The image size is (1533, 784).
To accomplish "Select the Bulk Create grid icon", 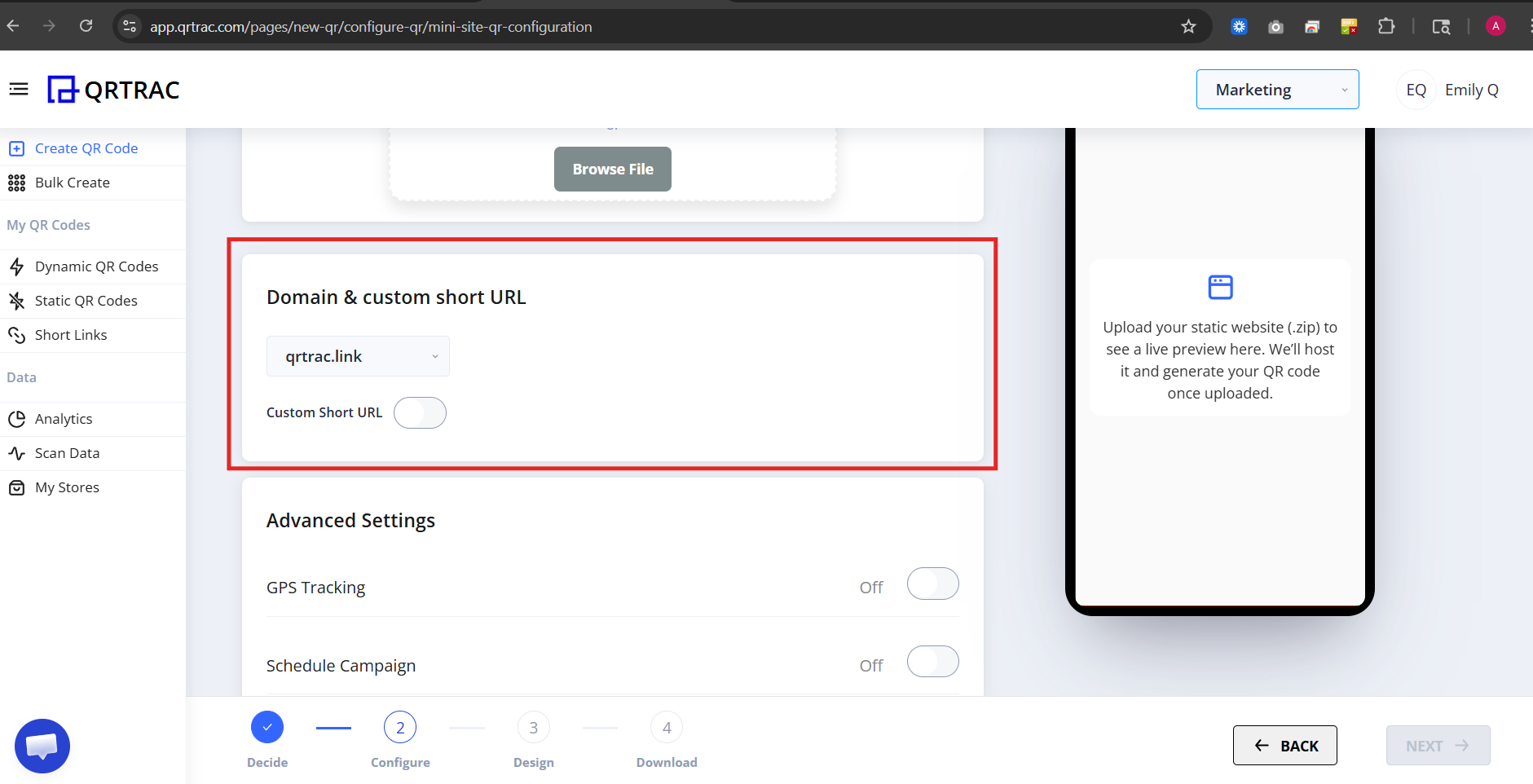I will 16,183.
